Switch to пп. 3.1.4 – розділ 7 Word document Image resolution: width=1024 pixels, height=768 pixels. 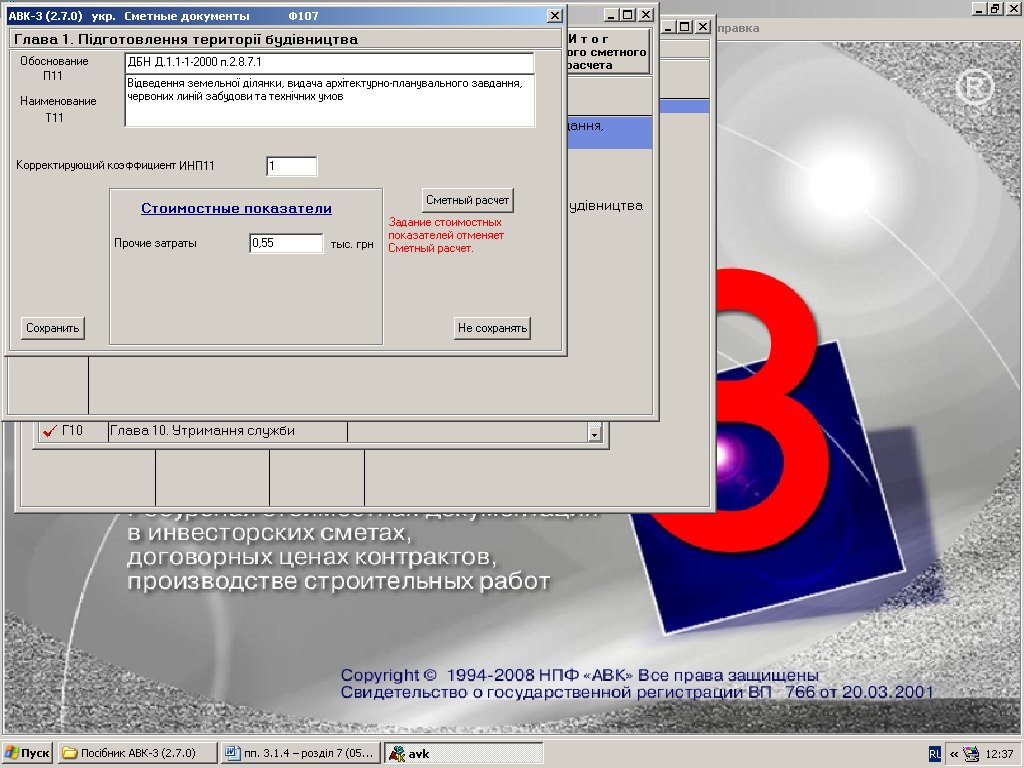point(300,753)
